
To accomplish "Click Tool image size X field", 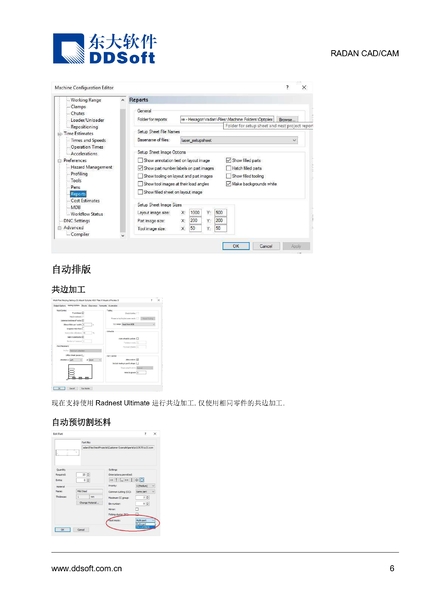I will pos(195,228).
